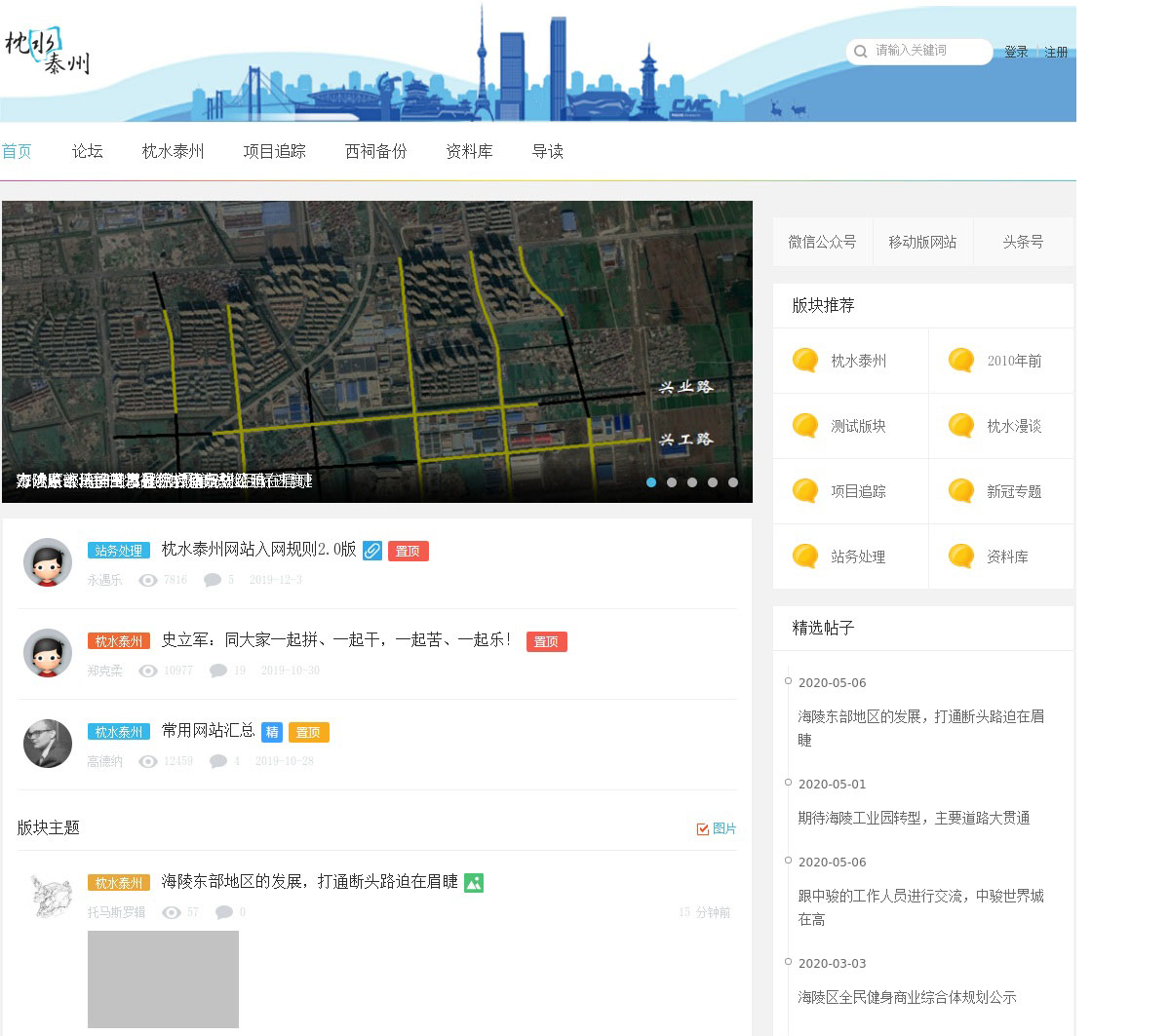This screenshot has height=1036, width=1170.
Task: Click the keyword search input field
Action: click(926, 51)
